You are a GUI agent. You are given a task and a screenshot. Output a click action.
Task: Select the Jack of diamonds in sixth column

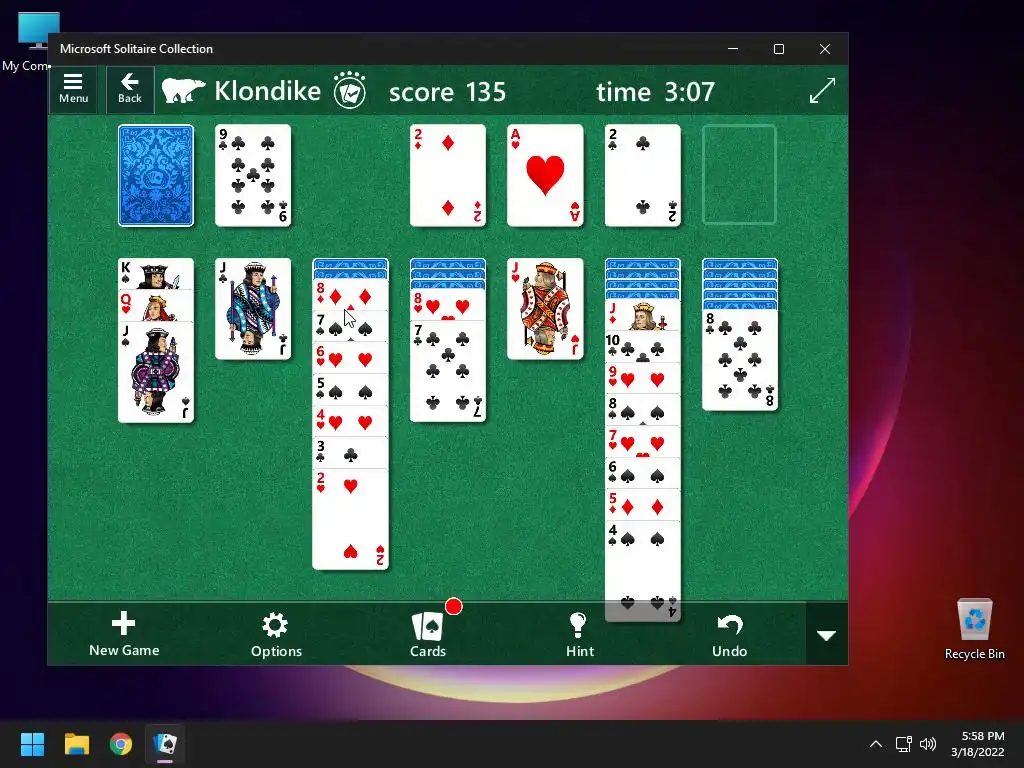[x=643, y=315]
